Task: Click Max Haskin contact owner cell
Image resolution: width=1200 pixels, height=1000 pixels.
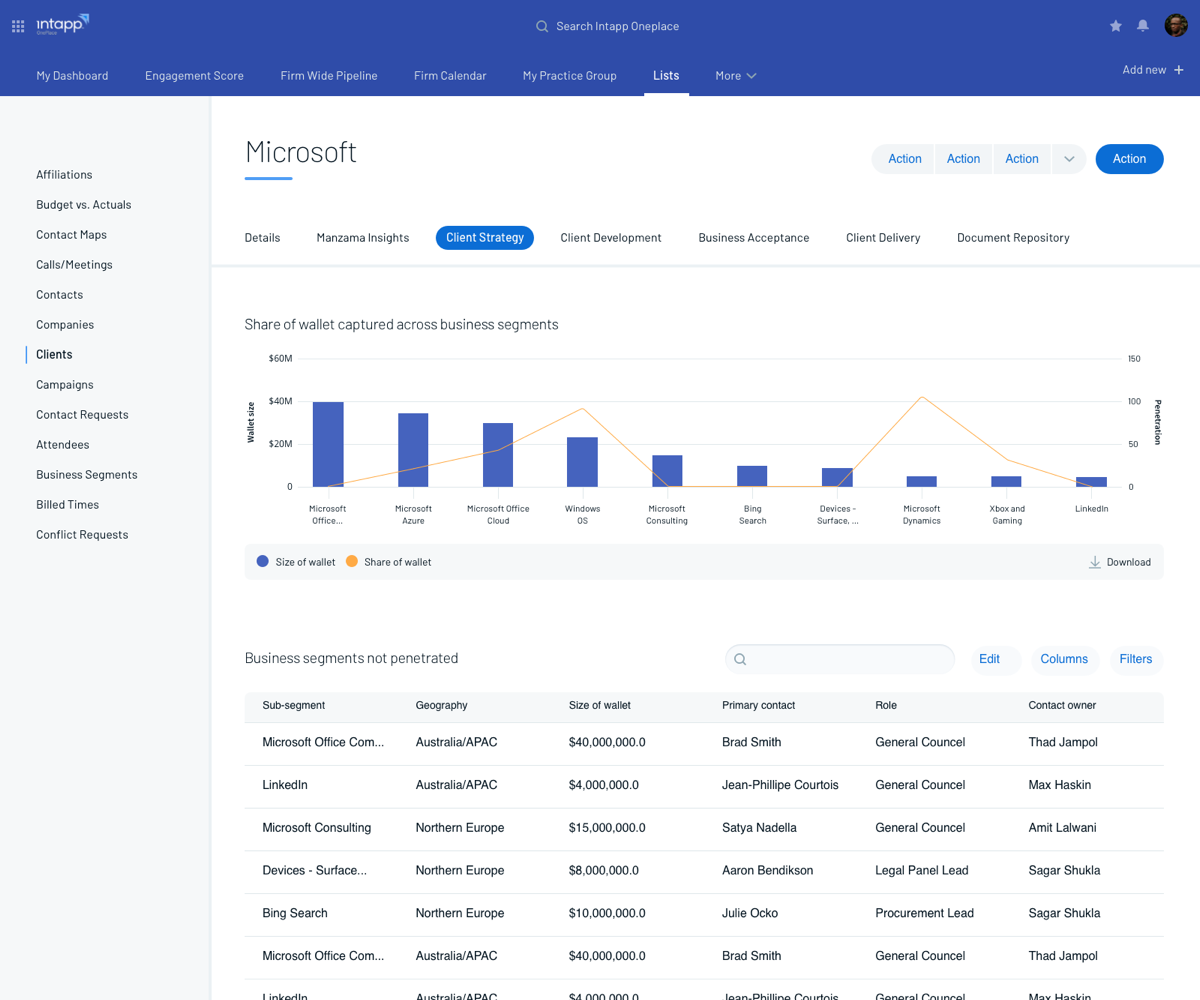Action: coord(1059,785)
